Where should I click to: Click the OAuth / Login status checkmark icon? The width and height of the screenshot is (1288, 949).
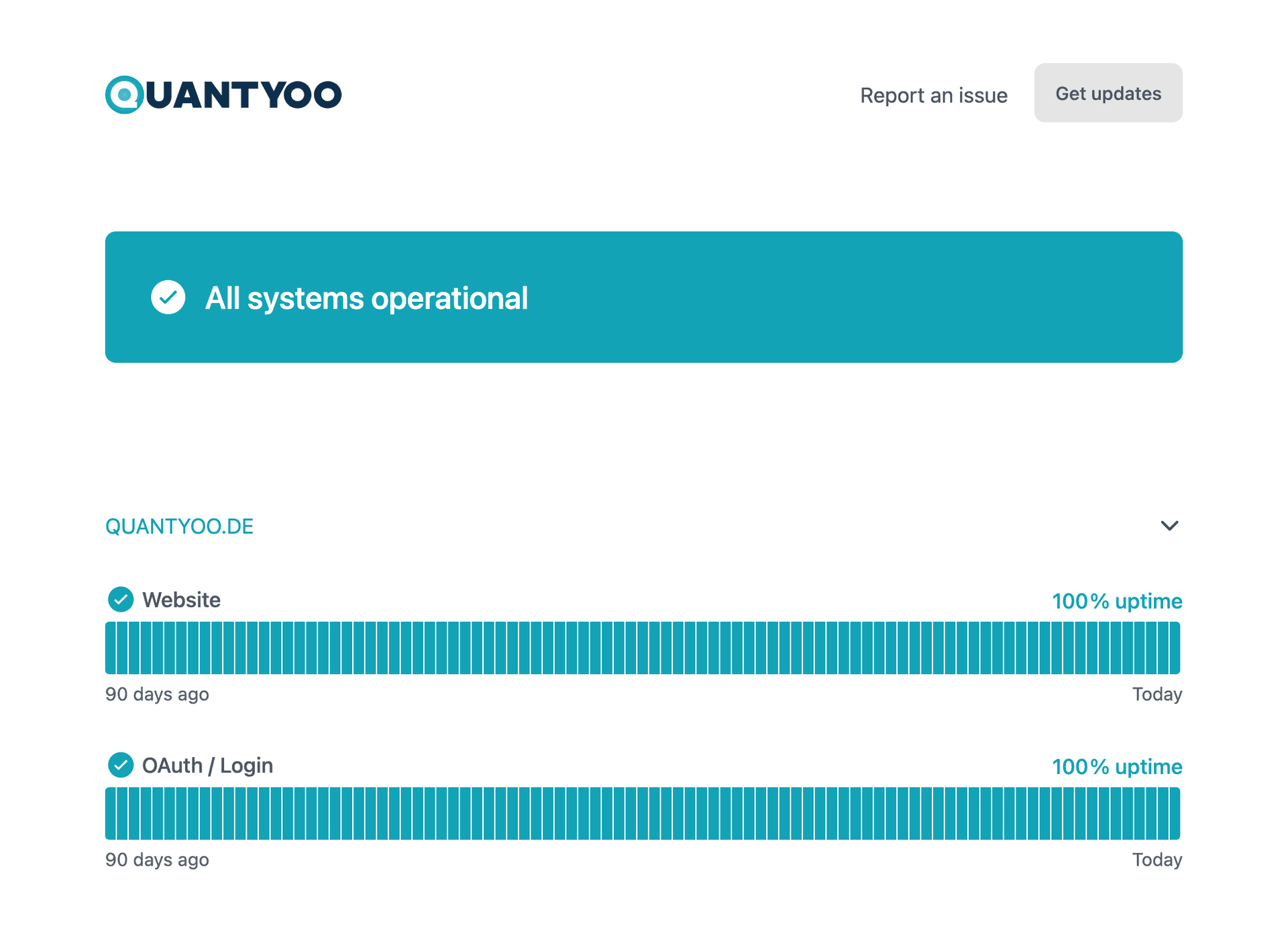tap(121, 765)
